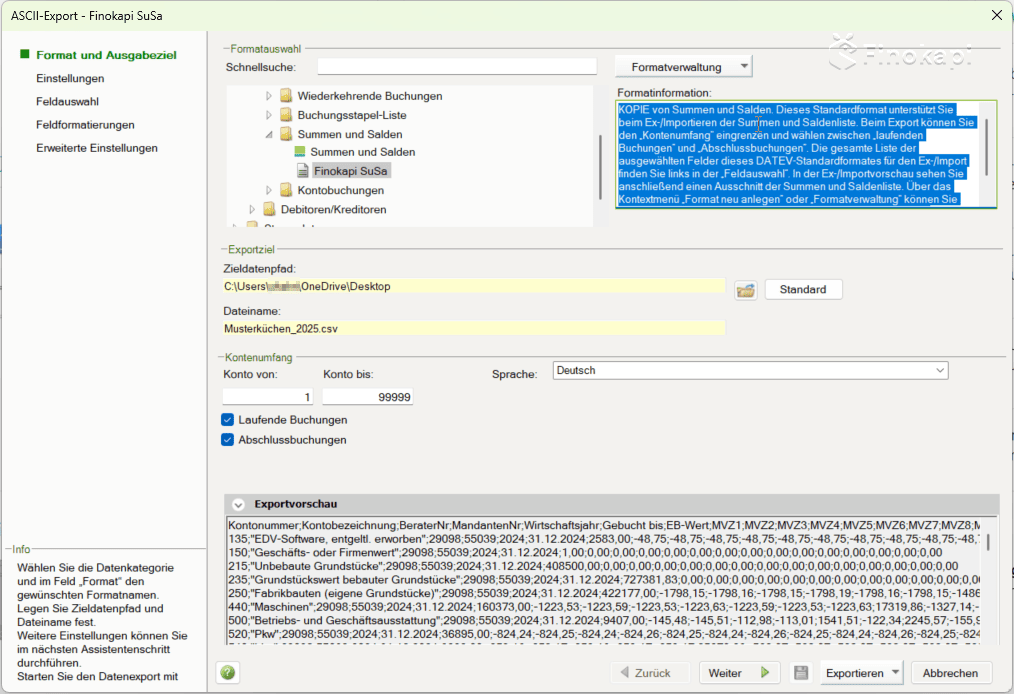Click the Abbrechen button
1014x694 pixels.
pos(950,673)
